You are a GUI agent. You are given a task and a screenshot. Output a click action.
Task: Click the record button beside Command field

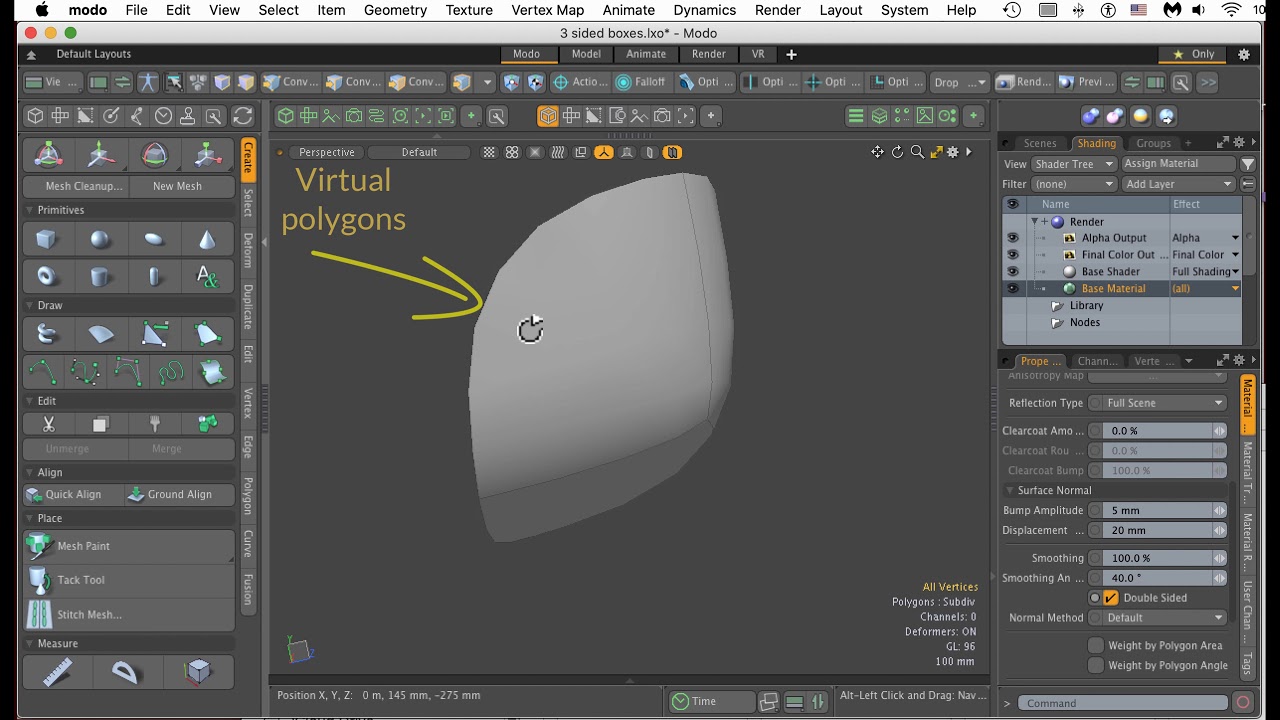(1243, 703)
